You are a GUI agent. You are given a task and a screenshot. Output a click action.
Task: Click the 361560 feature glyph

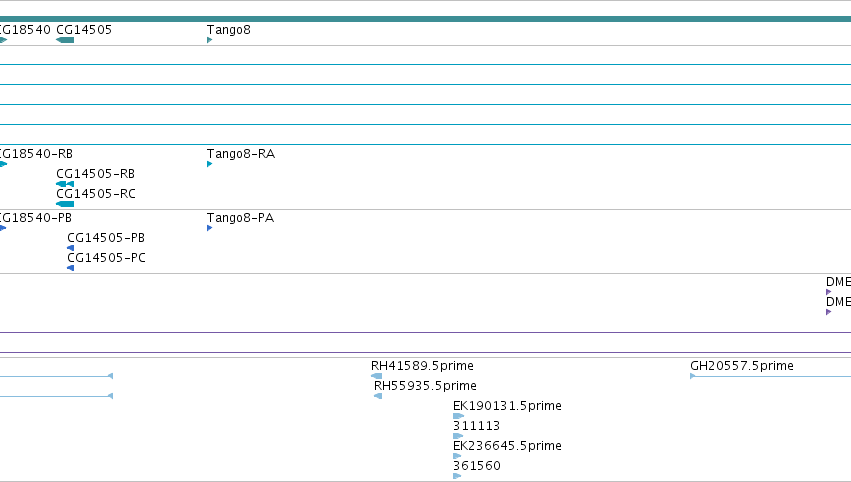pyautogui.click(x=457, y=476)
